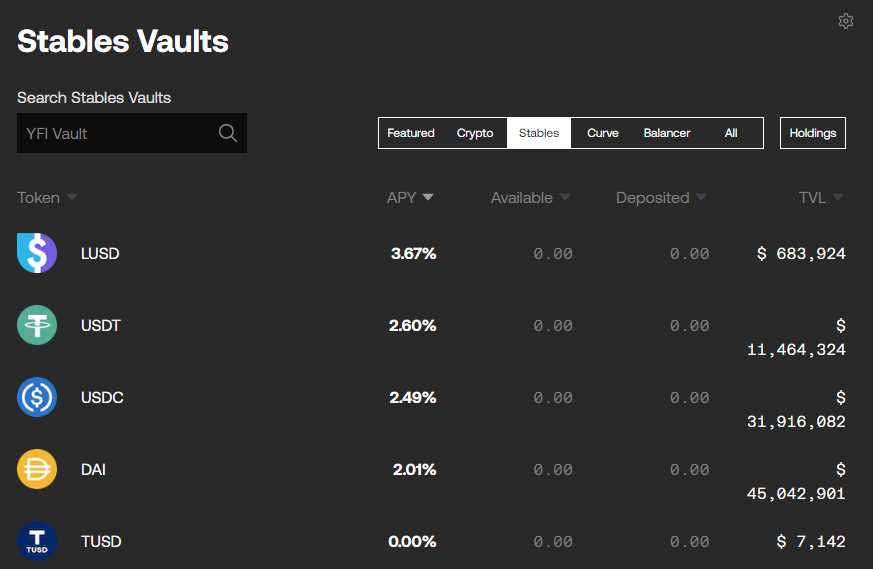
Task: Sort by Token using its arrow
Action: (x=72, y=197)
